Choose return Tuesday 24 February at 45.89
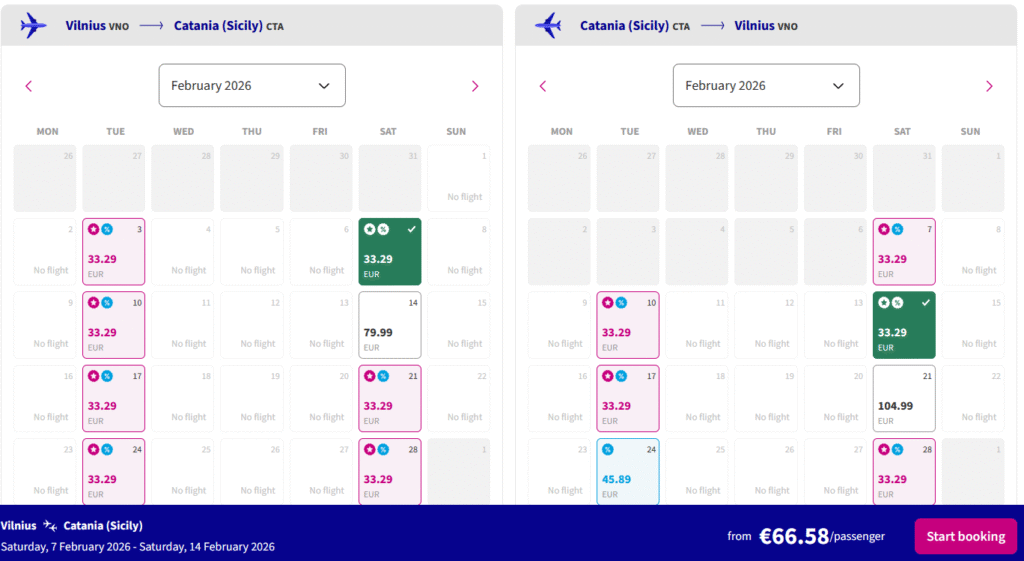 click(628, 471)
